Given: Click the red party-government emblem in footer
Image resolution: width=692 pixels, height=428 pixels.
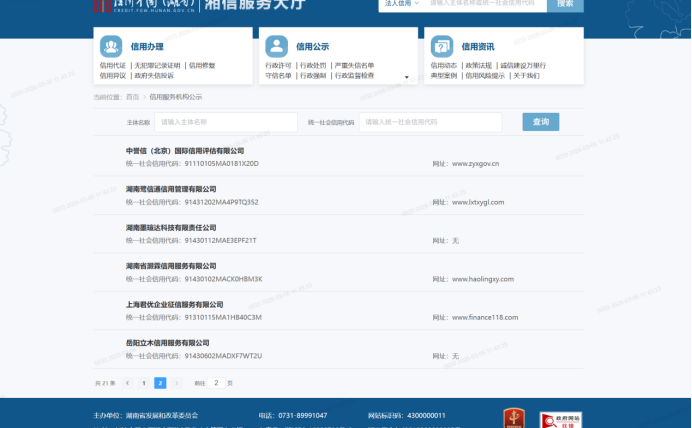Looking at the screenshot, I should (514, 418).
